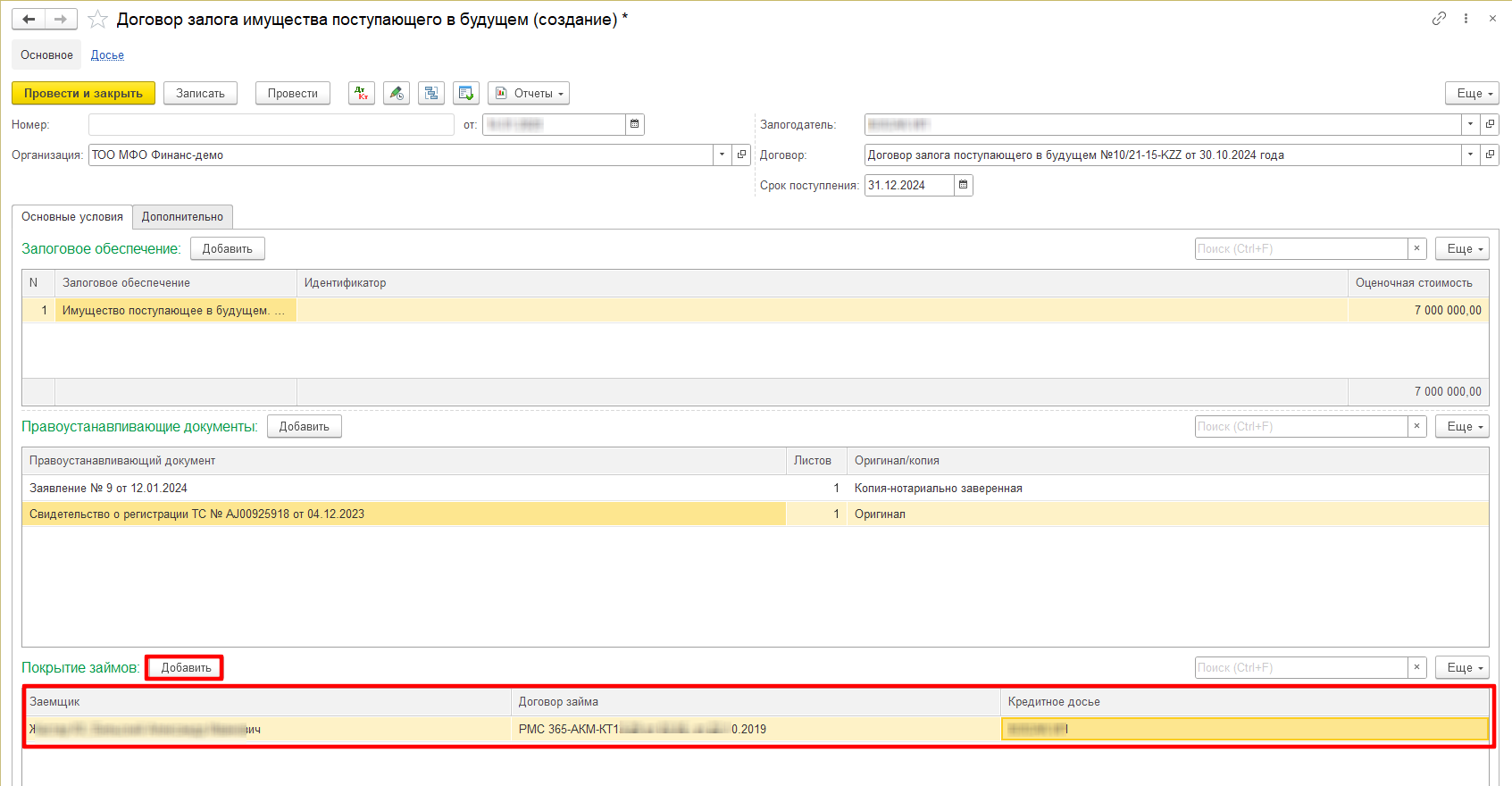Focus the search box of Правоустанавливающие документы
Viewport: 1512px width, 786px height.
click(x=1301, y=426)
